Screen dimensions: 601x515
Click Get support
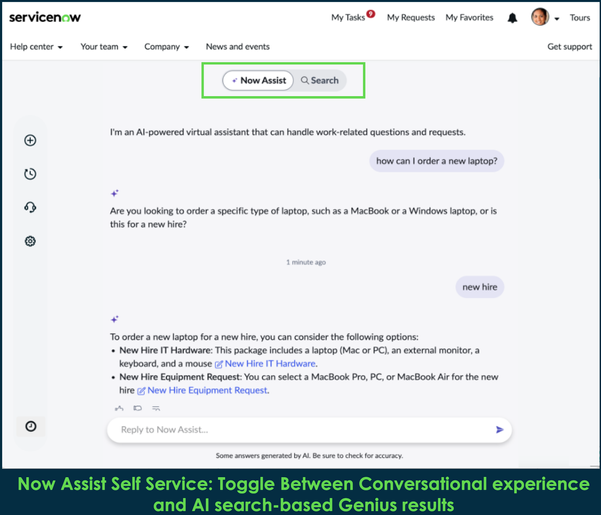[x=570, y=47]
